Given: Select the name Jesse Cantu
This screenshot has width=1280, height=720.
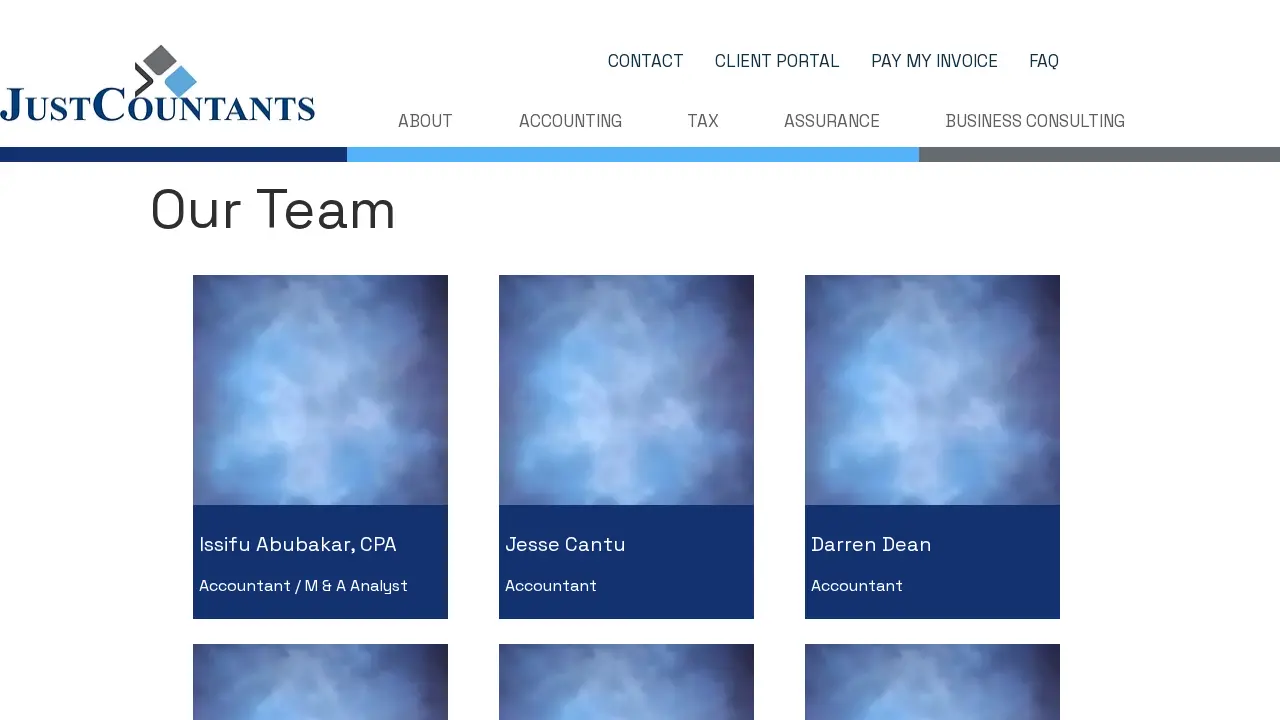Looking at the screenshot, I should tap(565, 544).
